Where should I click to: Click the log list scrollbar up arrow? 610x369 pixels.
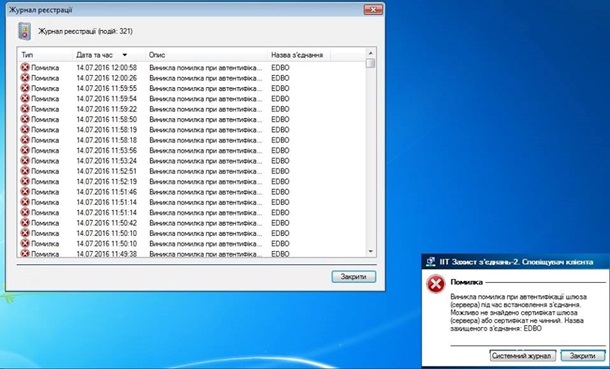point(370,53)
